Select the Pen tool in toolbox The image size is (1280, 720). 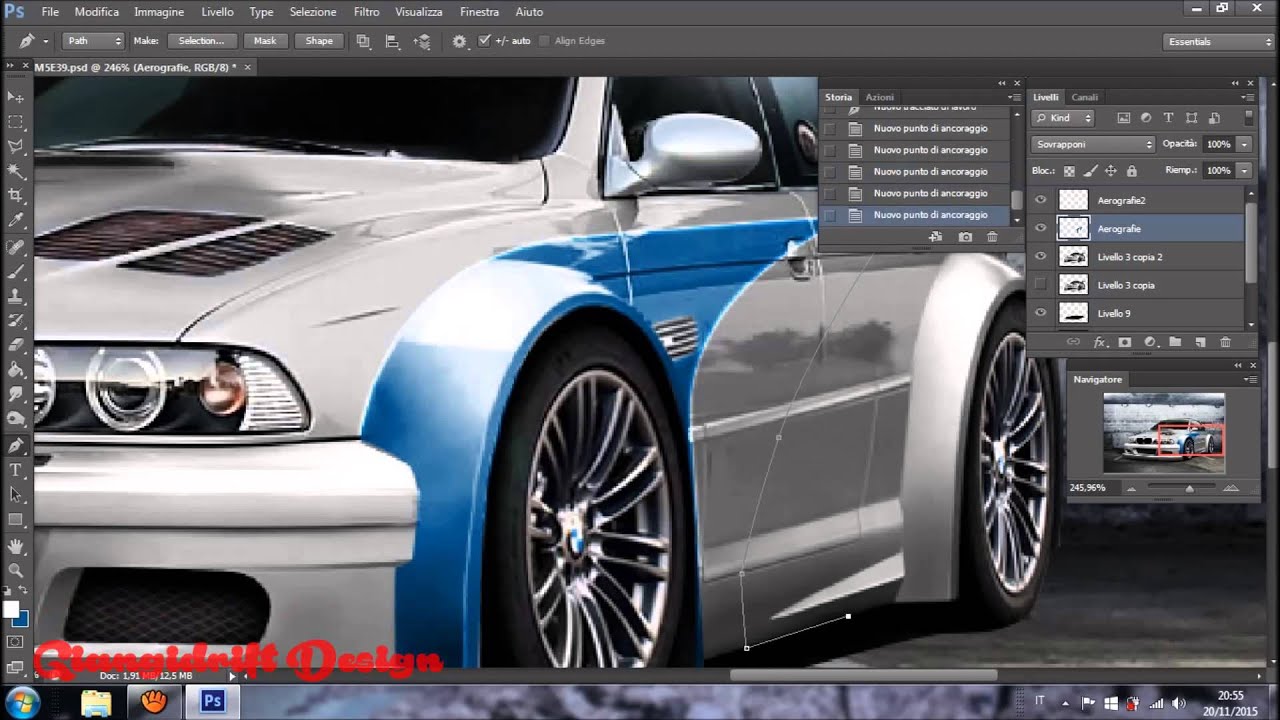point(16,445)
